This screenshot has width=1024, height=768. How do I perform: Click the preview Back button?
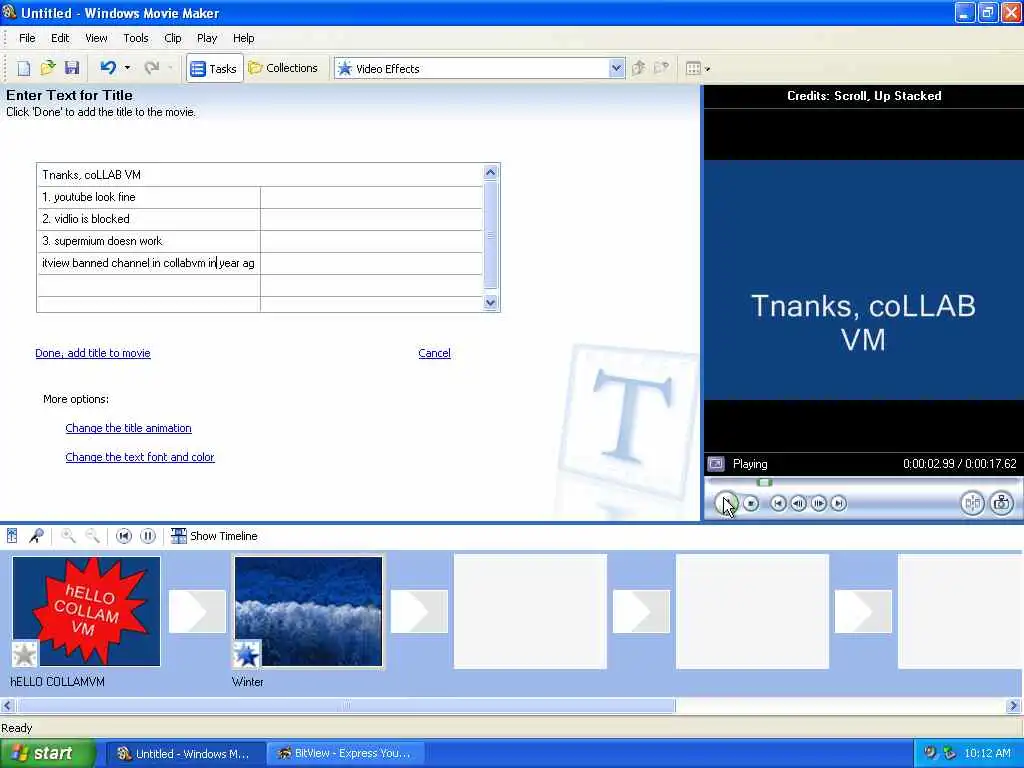tap(778, 504)
